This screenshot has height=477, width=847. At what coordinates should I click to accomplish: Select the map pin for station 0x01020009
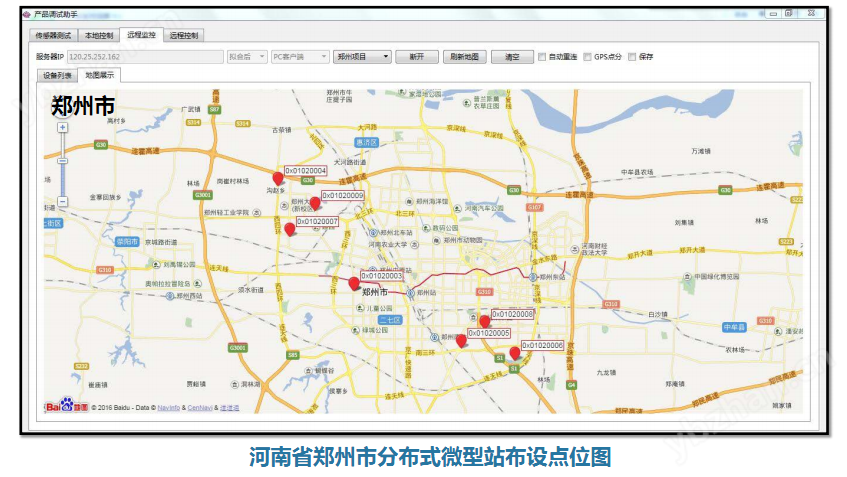pyautogui.click(x=315, y=203)
